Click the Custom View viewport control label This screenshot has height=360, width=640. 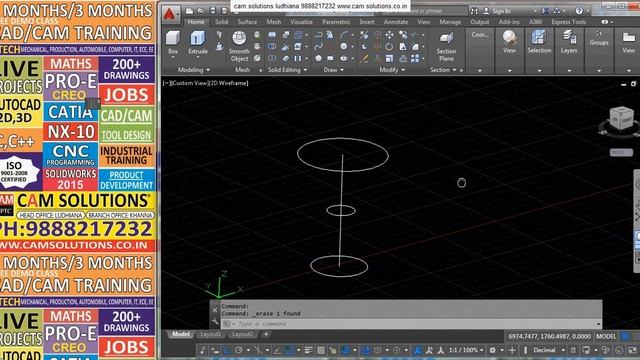tap(192, 83)
